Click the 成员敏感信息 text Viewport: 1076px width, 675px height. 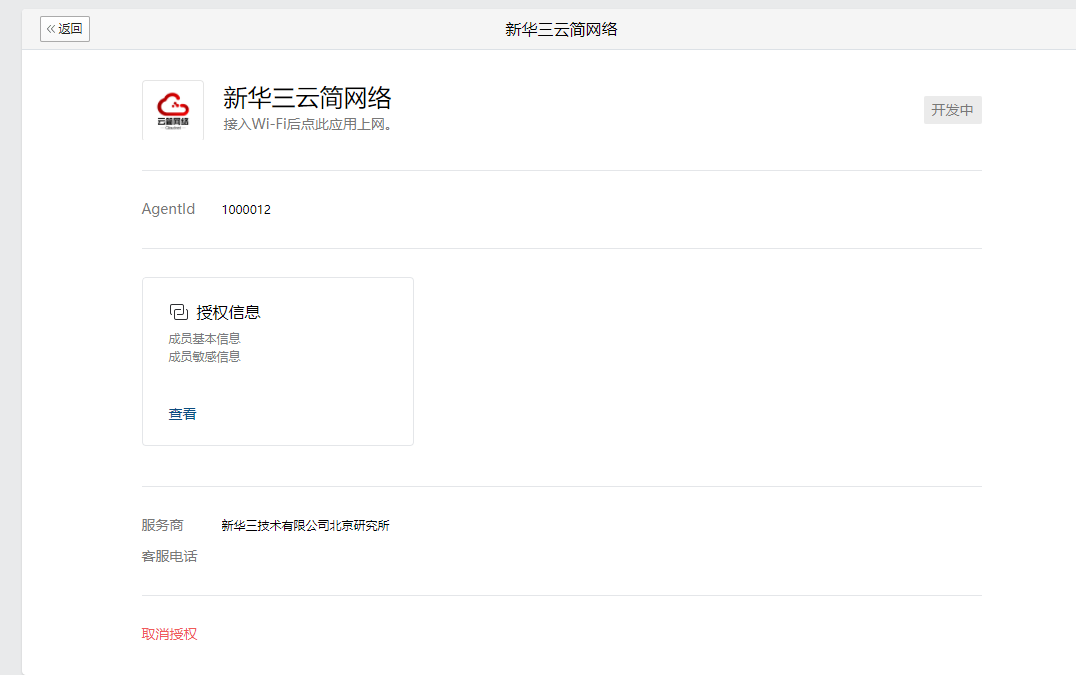[x=204, y=356]
